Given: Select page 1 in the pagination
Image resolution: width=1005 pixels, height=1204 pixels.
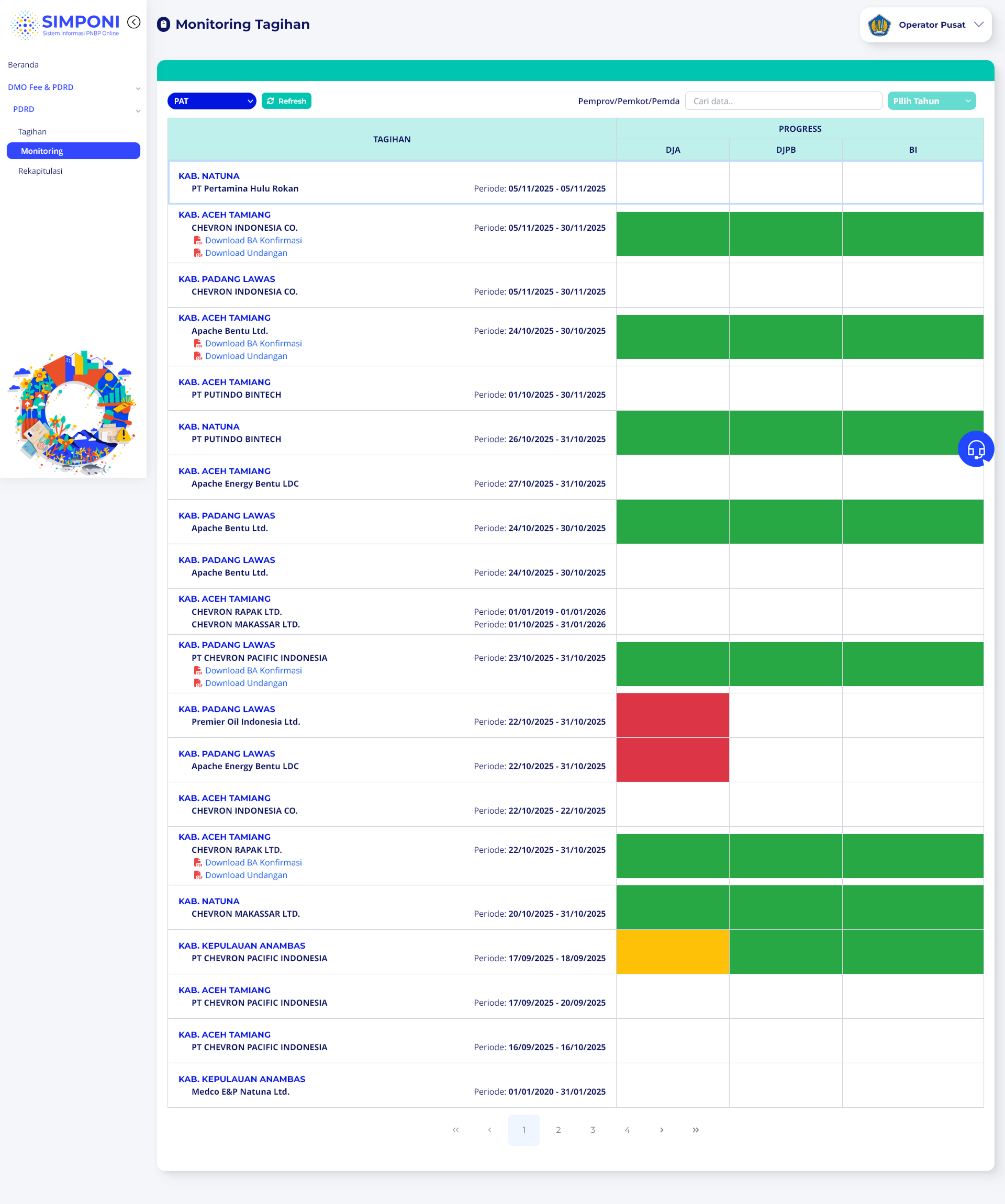Looking at the screenshot, I should tap(524, 1130).
